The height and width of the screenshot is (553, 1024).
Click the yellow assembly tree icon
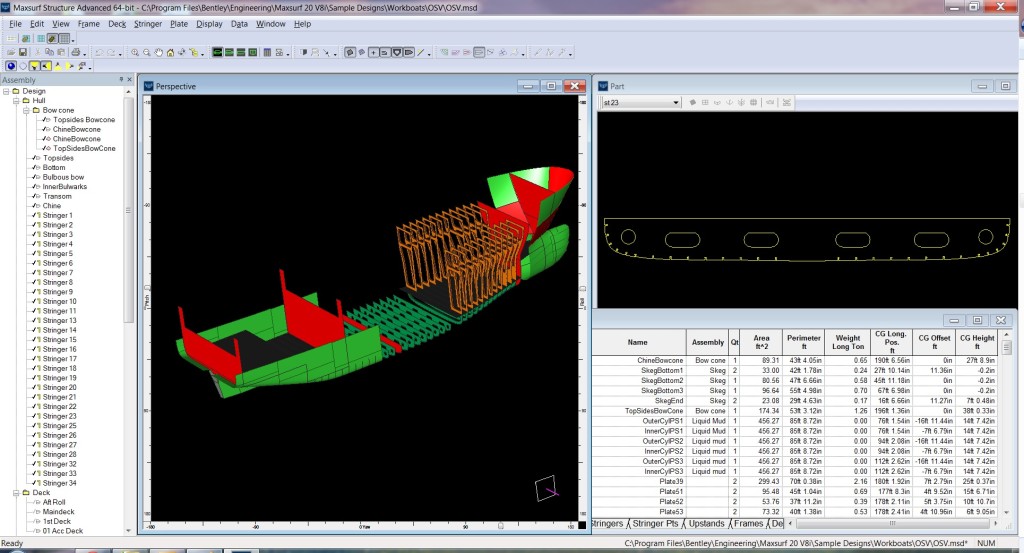194,52
